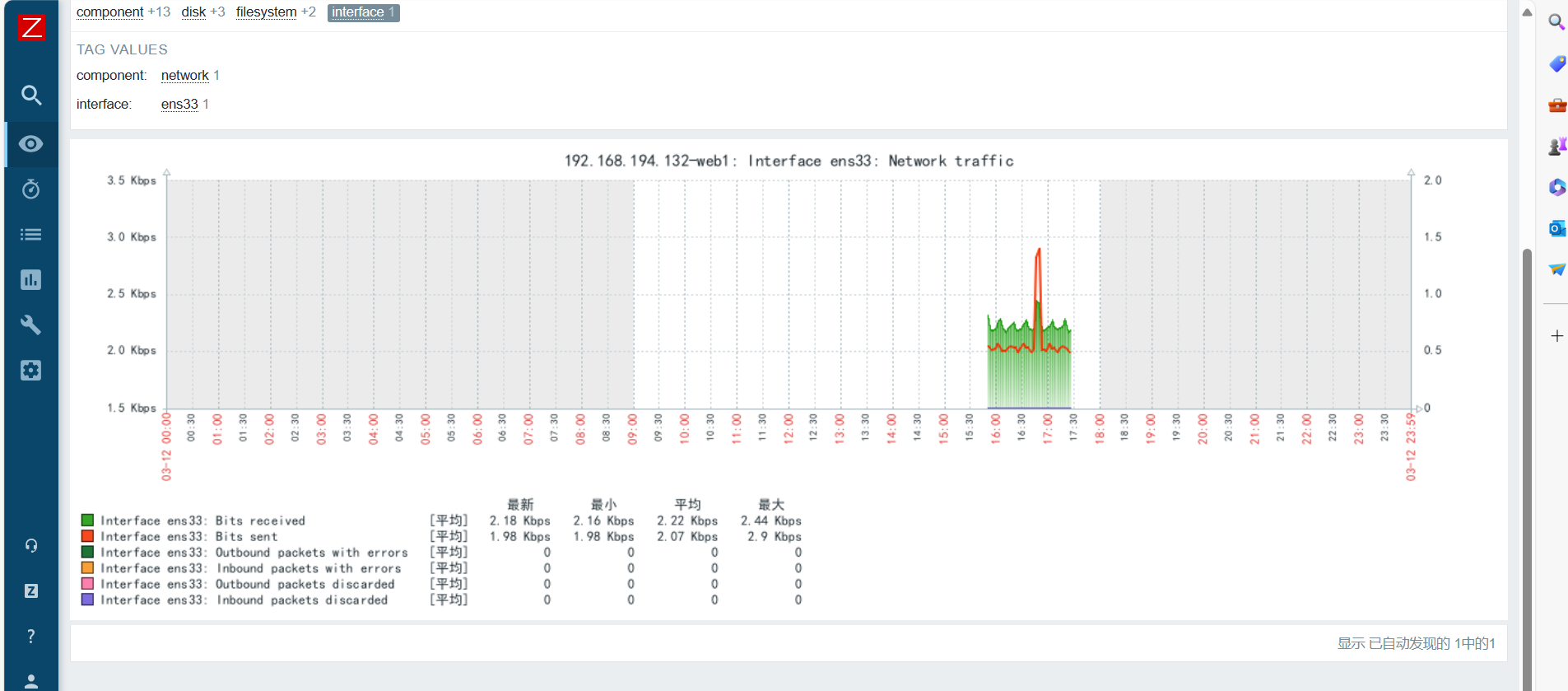Open the Inventory list icon menu

31,235
